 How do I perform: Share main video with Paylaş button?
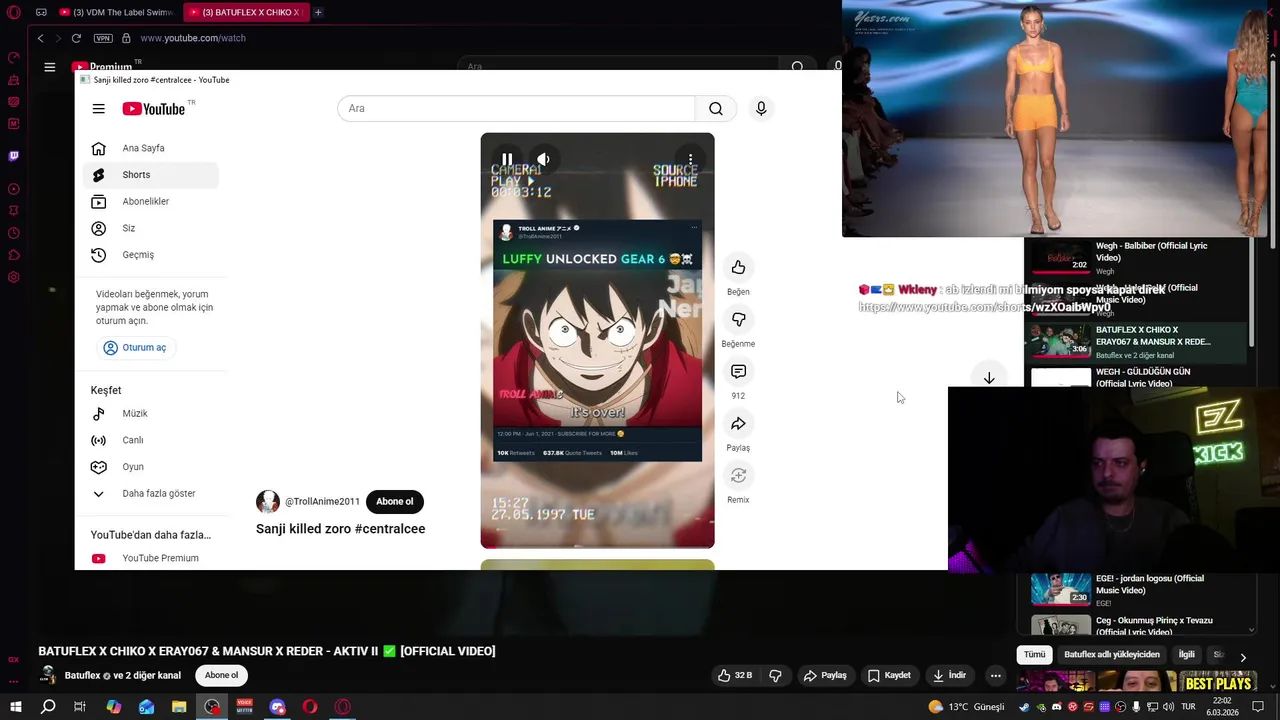click(x=825, y=676)
